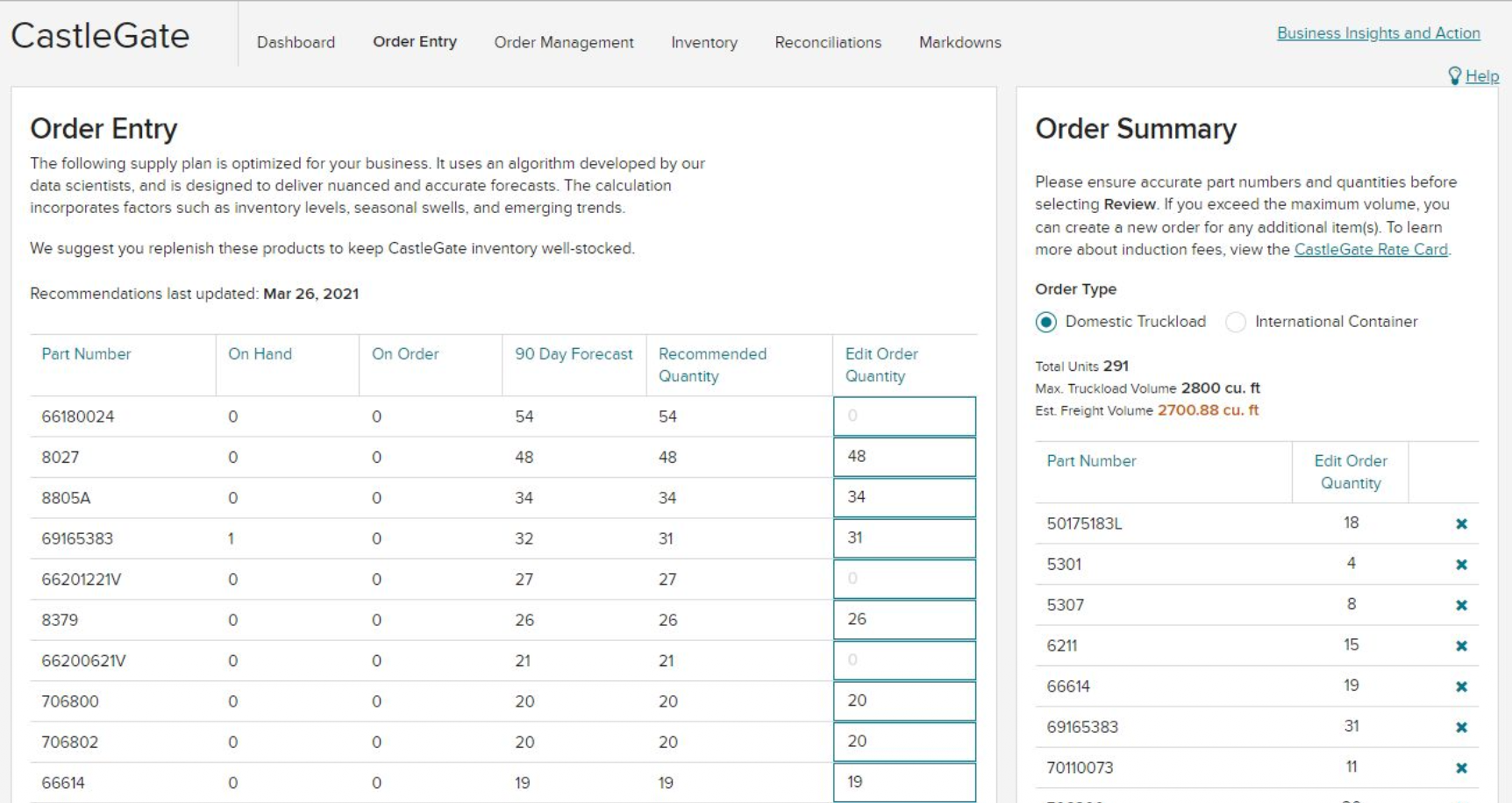Sort by On Order column header
Viewport: 1512px width, 803px height.
point(405,354)
